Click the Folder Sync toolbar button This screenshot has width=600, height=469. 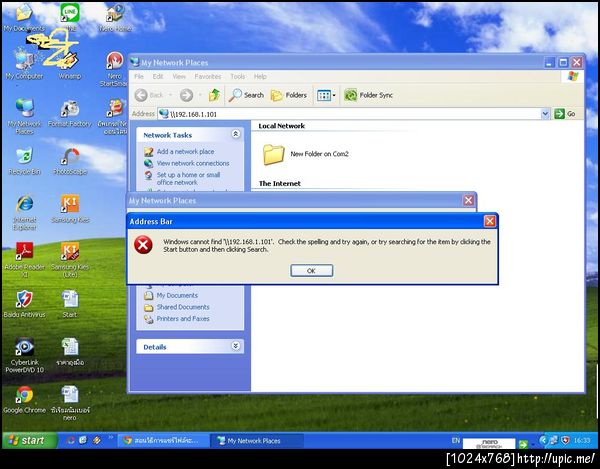point(368,95)
